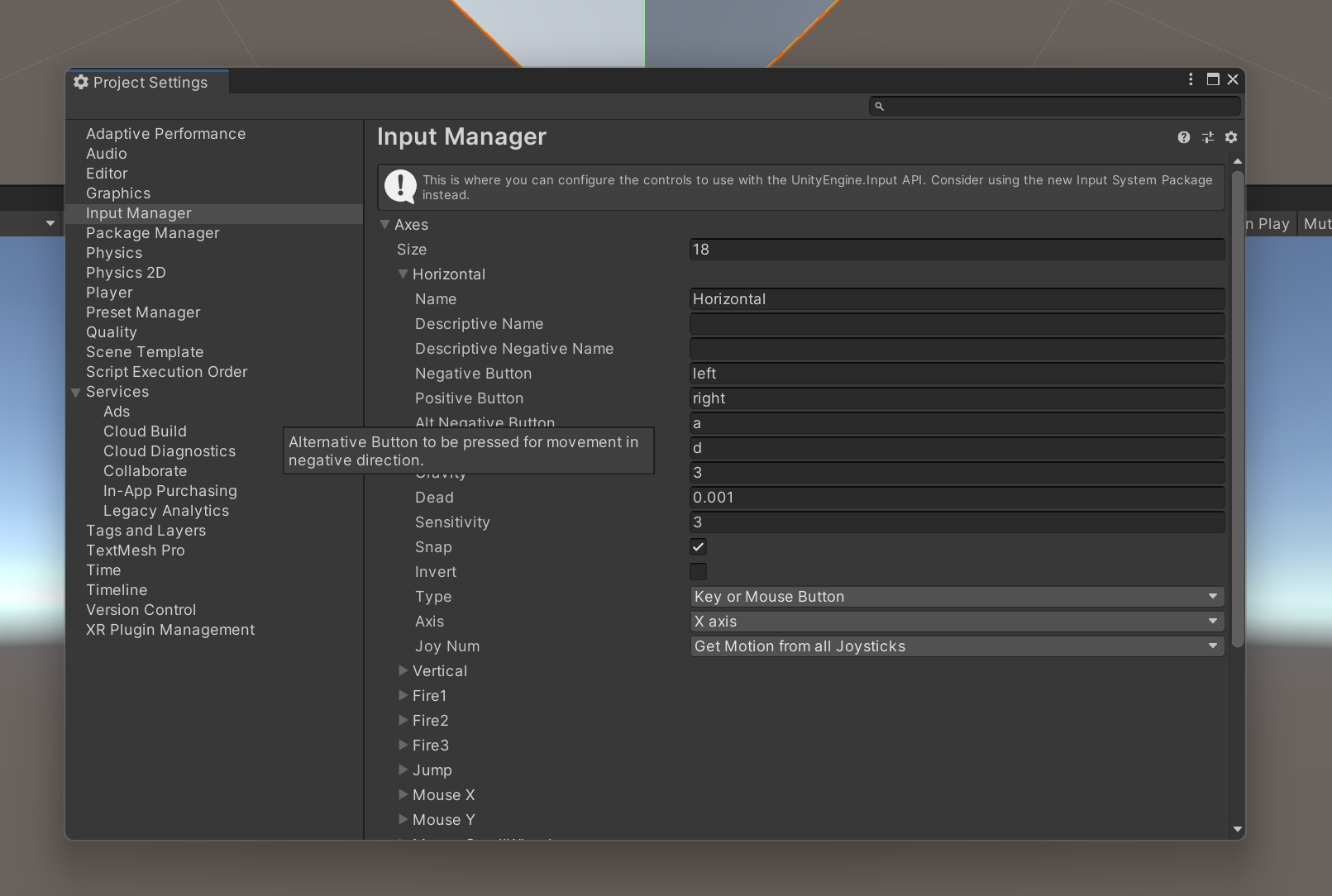Open Cloud Diagnostics under Services
The image size is (1332, 896).
point(169,451)
